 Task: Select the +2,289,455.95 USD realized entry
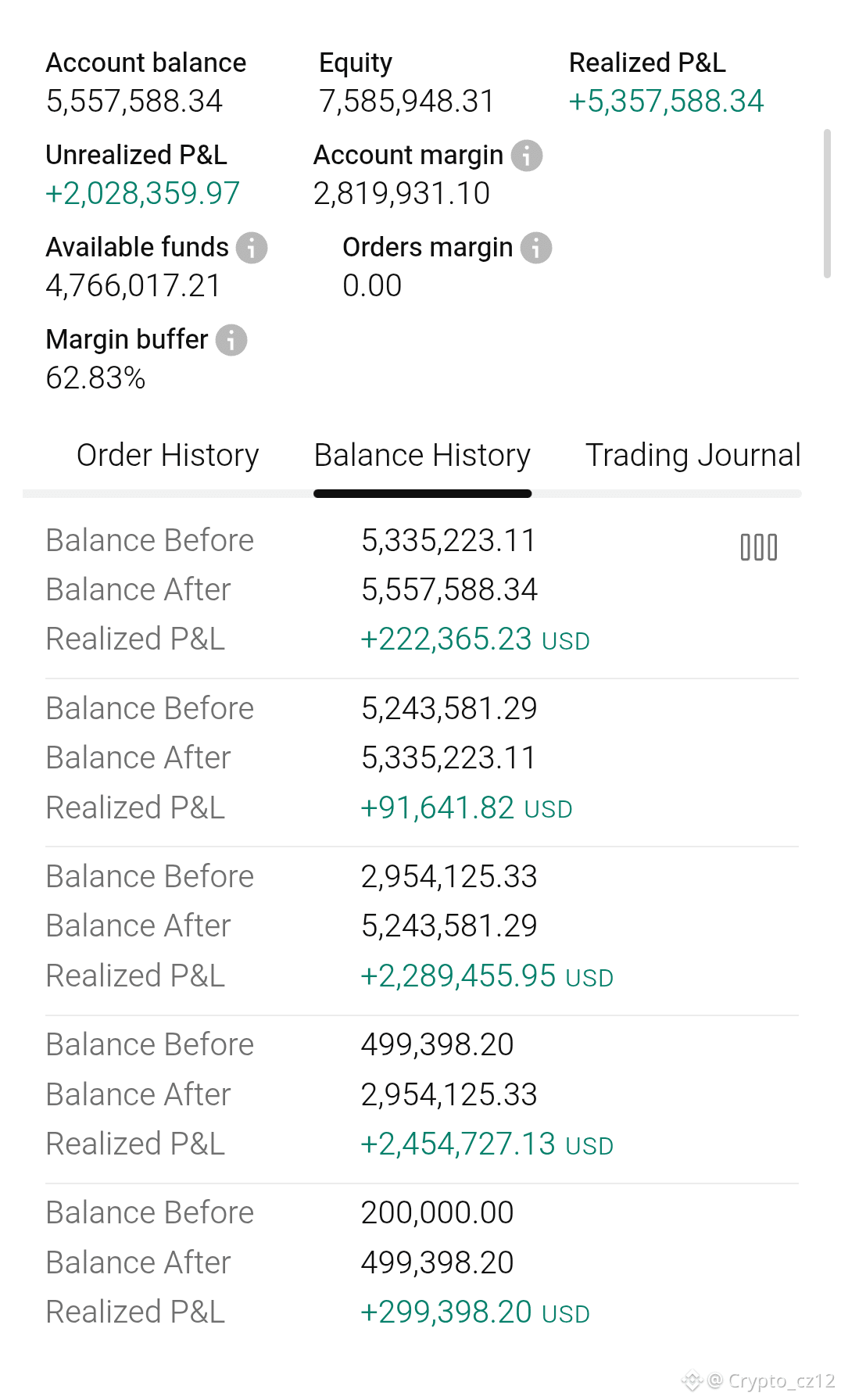coord(486,976)
